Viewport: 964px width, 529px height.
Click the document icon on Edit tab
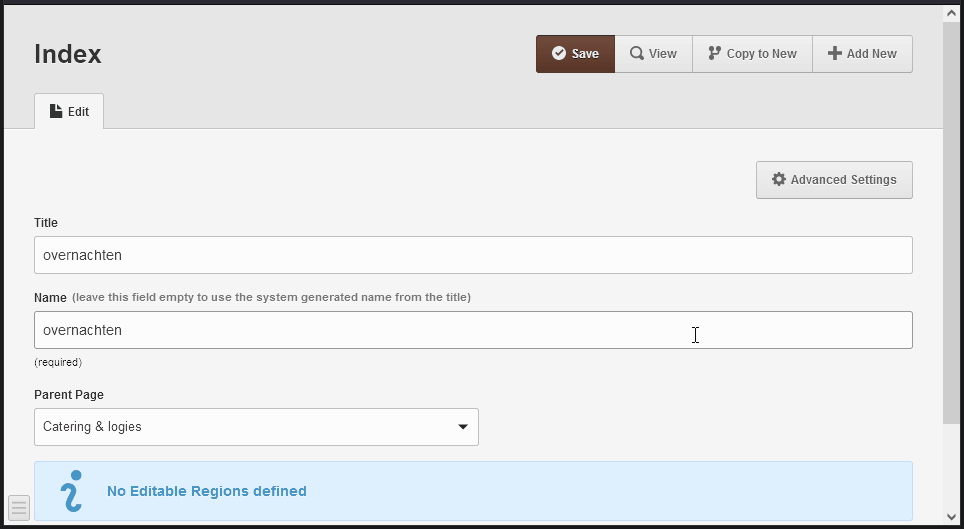tap(56, 111)
